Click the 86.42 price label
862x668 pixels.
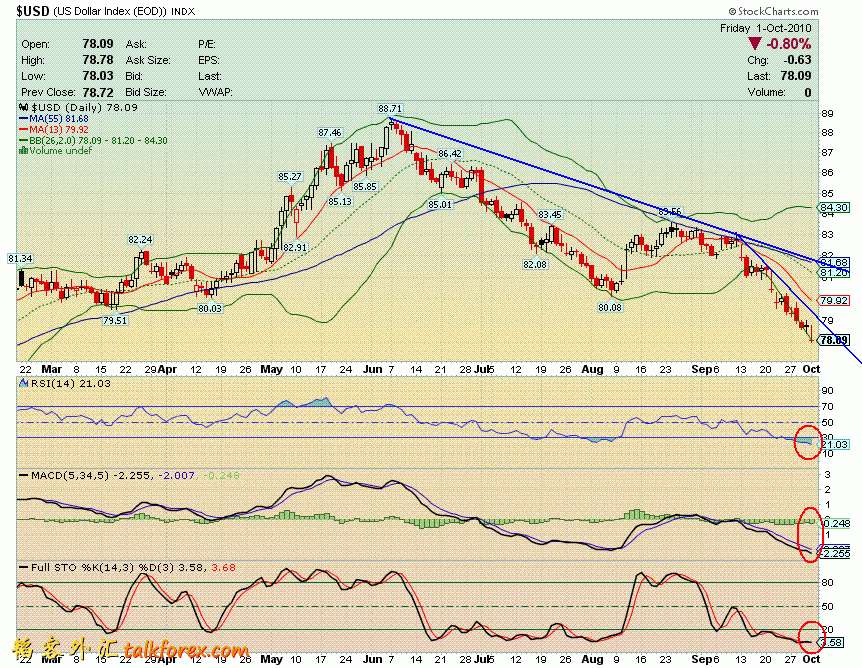click(x=450, y=153)
